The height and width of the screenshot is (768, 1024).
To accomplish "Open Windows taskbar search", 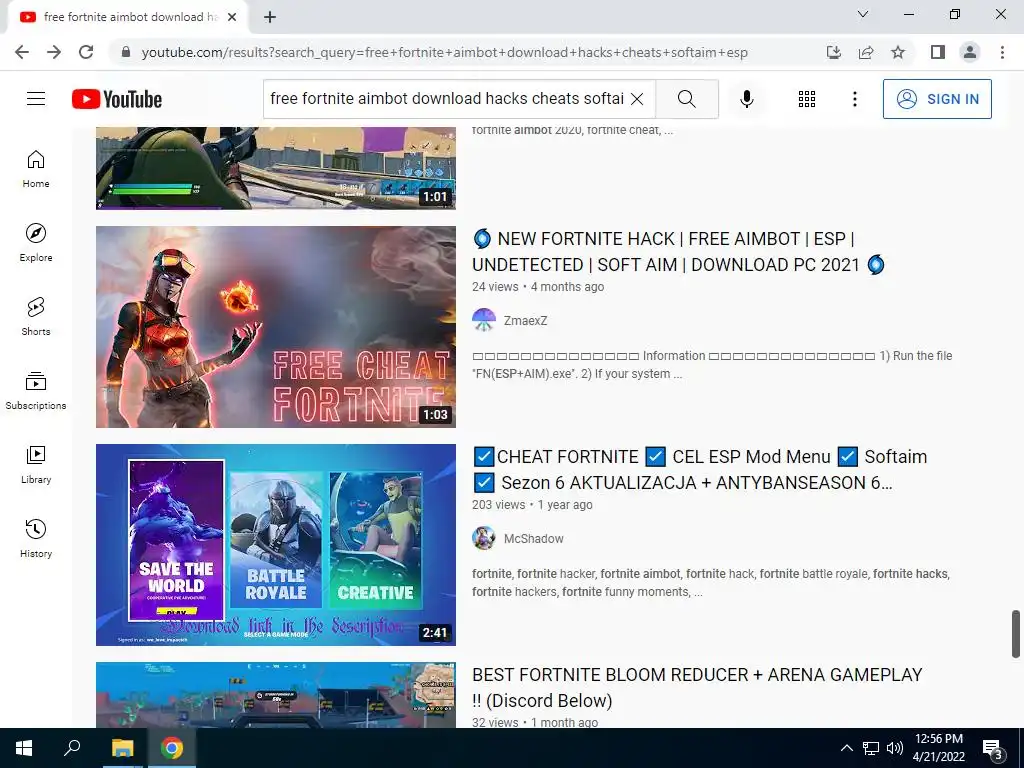I will coord(72,748).
